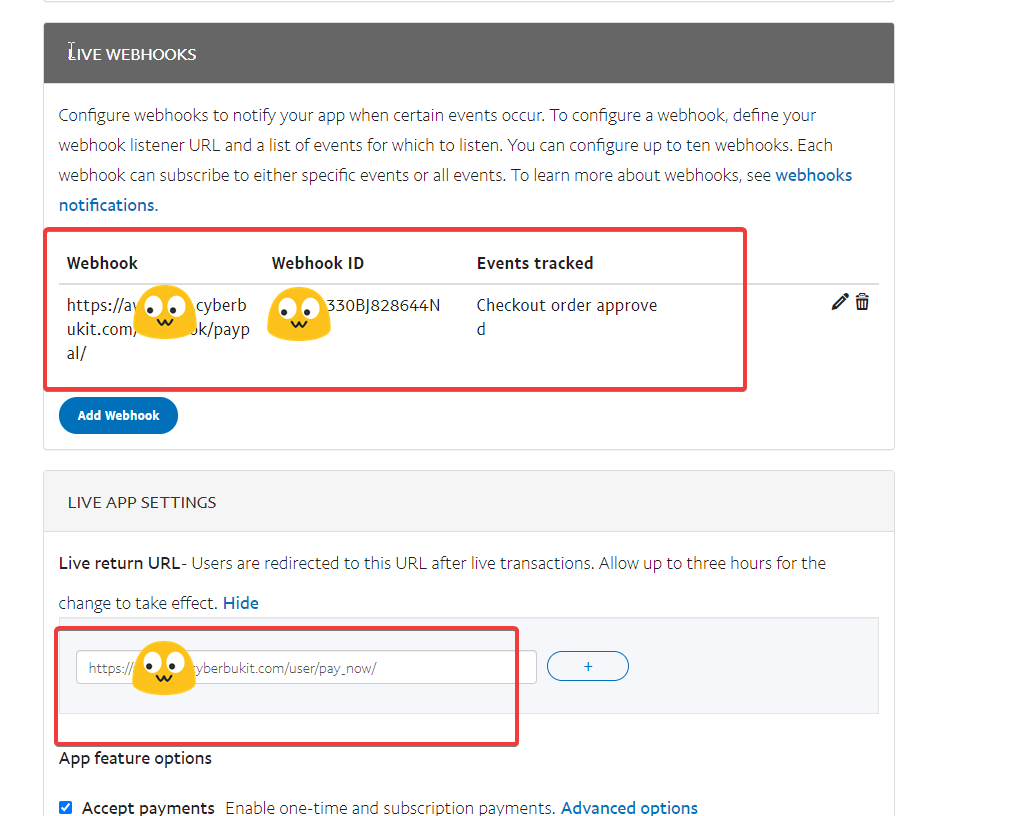Open Advanced options for Accept payments
1032x816 pixels.
pyautogui.click(x=629, y=807)
